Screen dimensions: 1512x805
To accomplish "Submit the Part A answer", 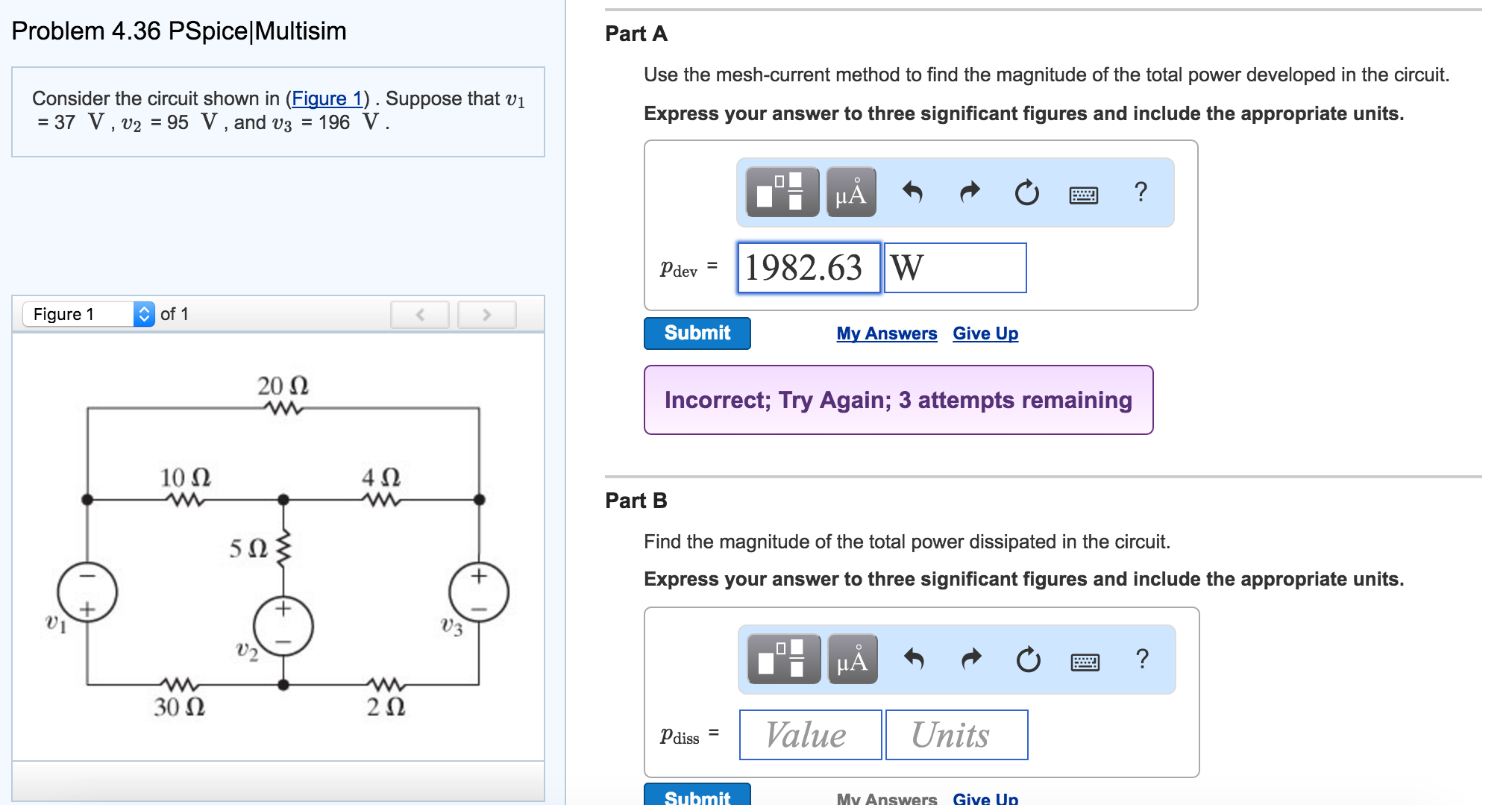I will (696, 333).
